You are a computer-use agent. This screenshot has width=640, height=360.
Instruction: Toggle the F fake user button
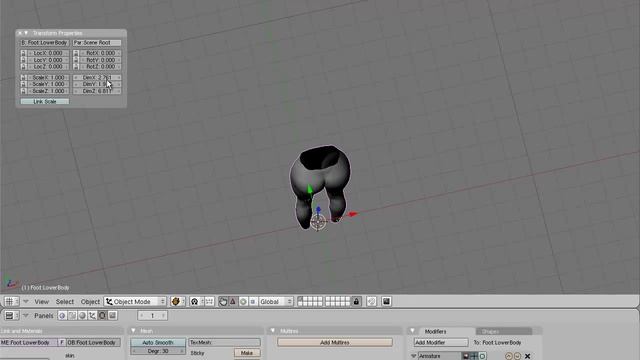(x=62, y=342)
